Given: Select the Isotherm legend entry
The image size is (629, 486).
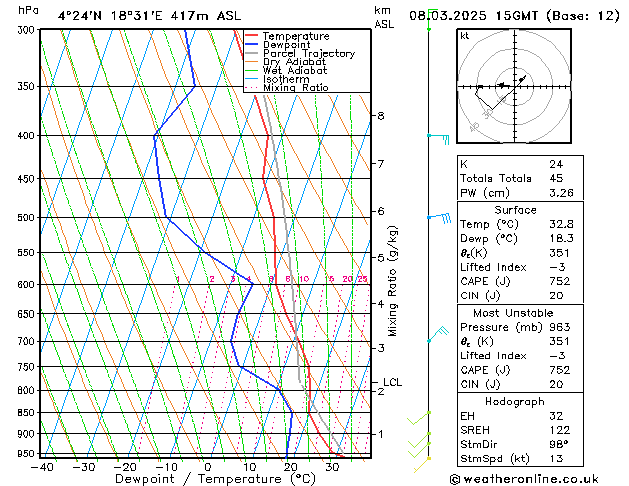Looking at the screenshot, I should tap(286, 79).
